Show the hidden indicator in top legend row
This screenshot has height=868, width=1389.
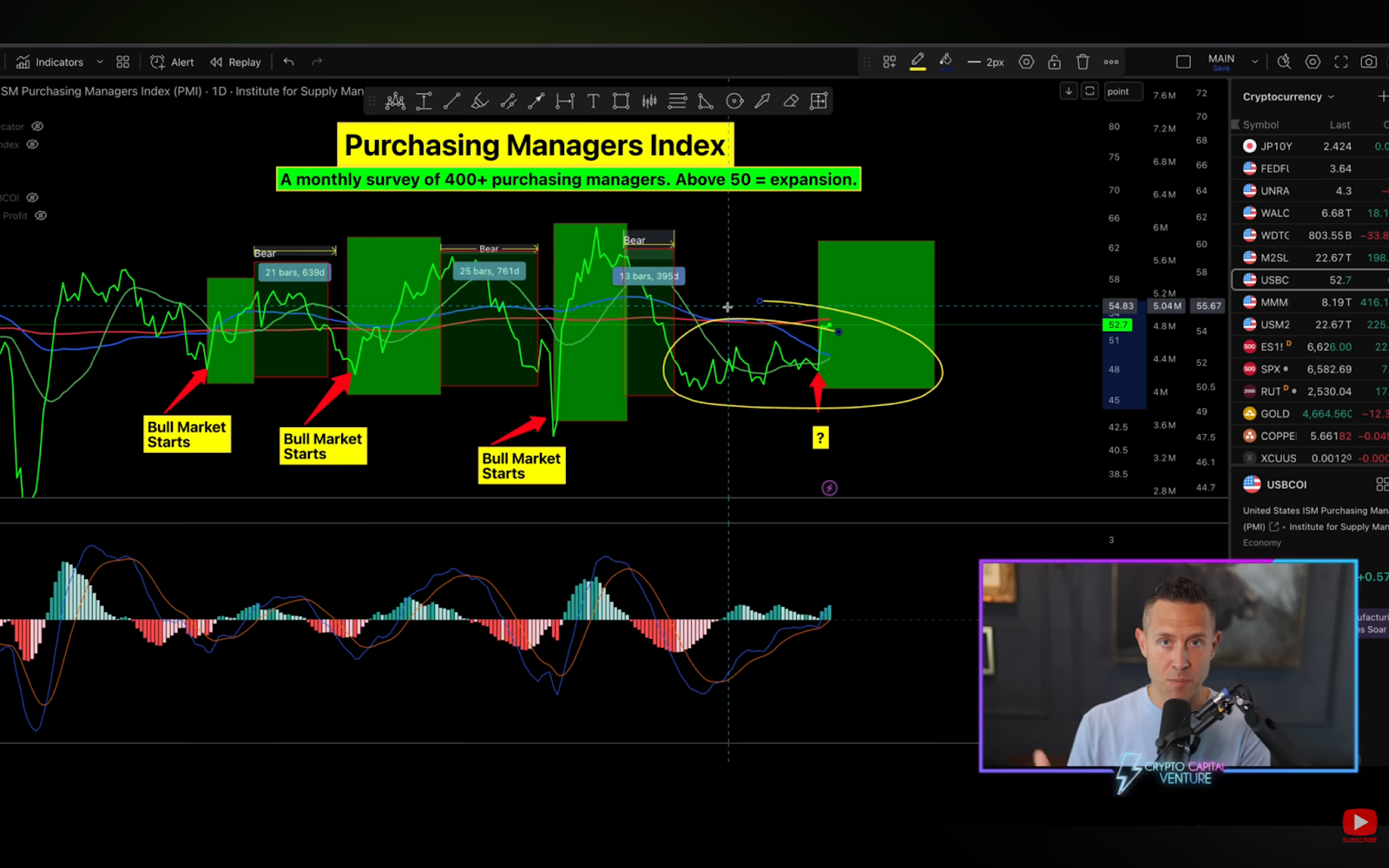tap(37, 127)
